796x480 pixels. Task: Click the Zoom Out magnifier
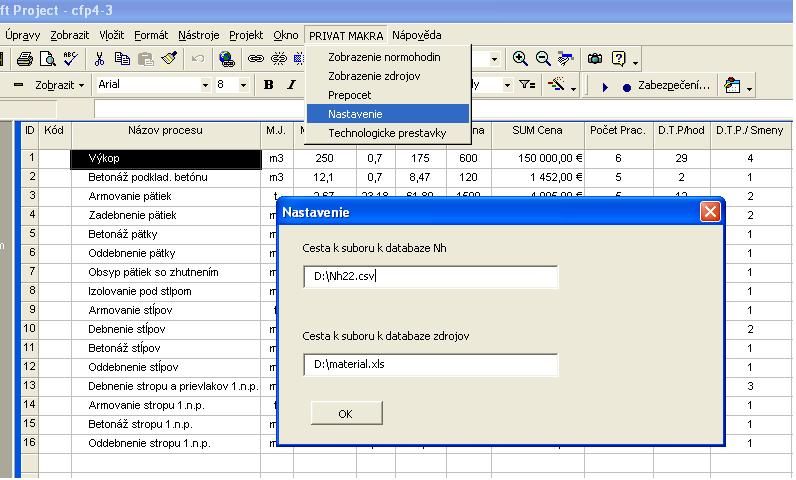(543, 60)
